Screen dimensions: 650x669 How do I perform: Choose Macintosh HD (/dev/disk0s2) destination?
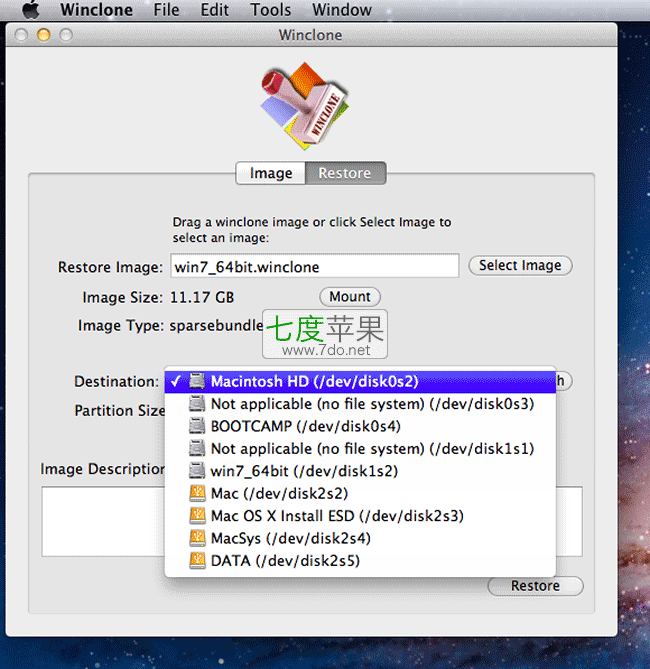360,381
